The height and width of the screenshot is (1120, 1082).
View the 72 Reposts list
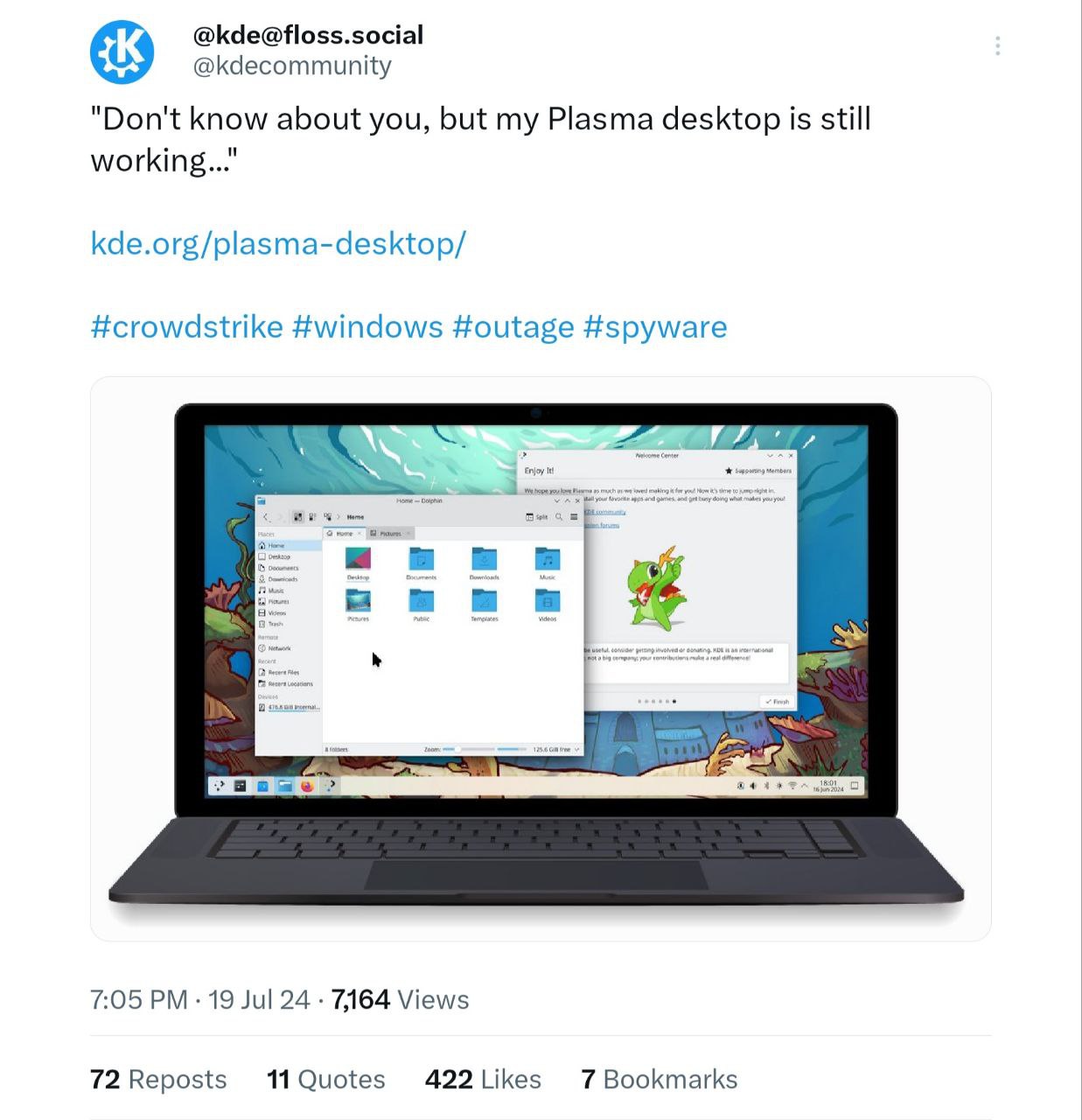point(158,1080)
